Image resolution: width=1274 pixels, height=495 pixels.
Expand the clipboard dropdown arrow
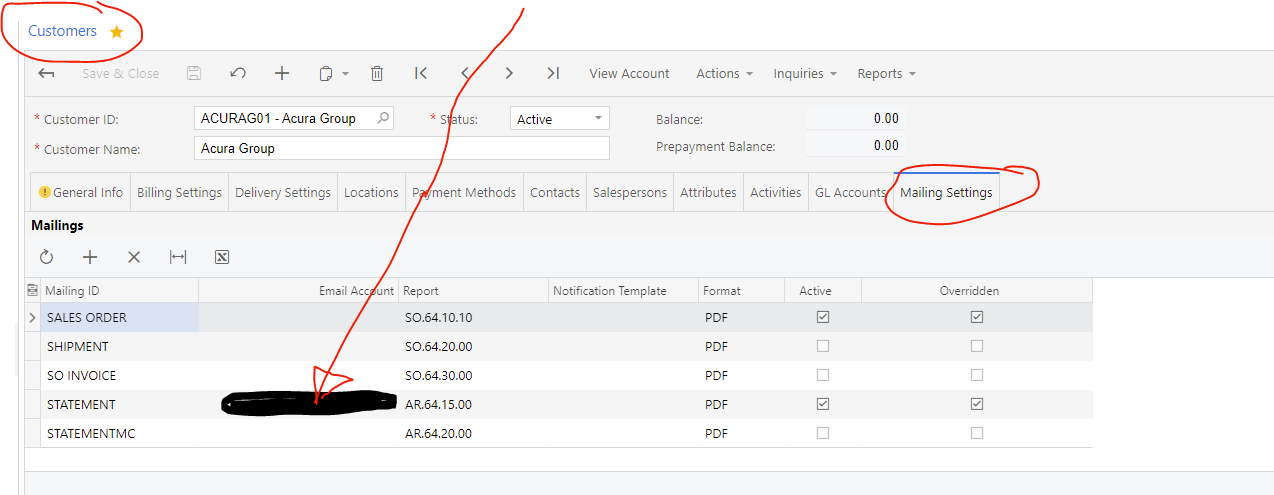click(345, 74)
